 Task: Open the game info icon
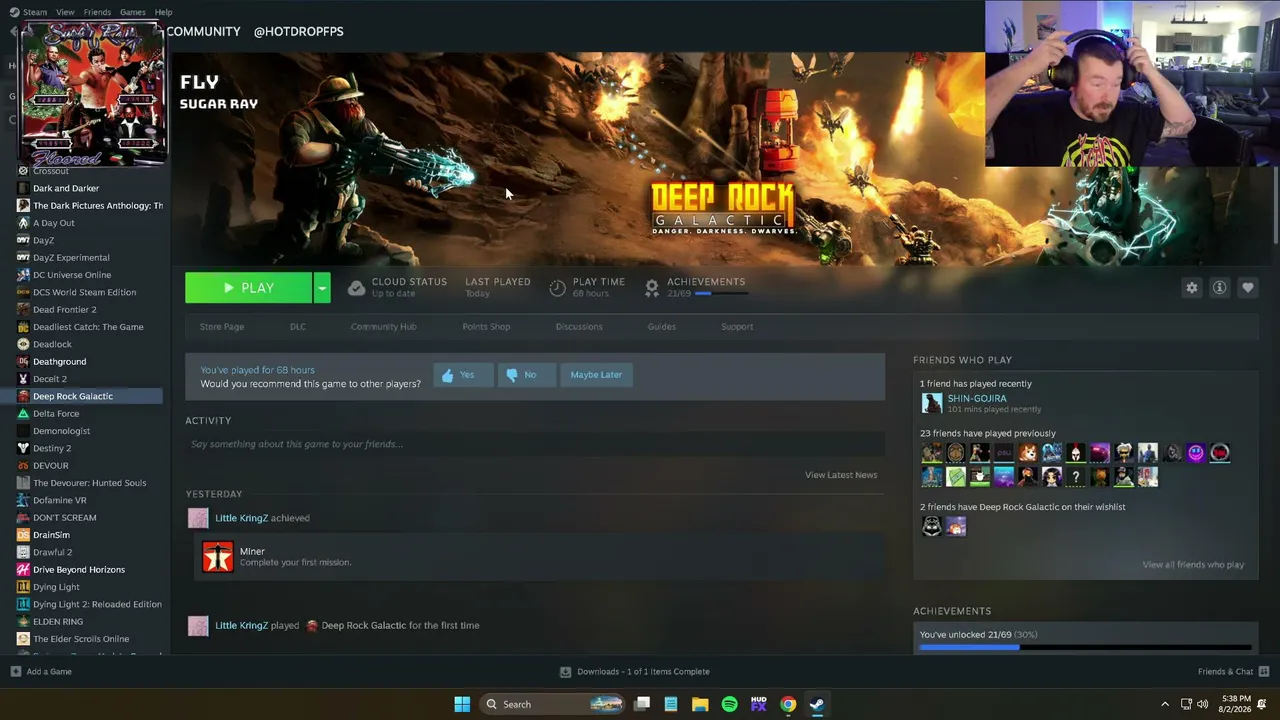(1220, 288)
